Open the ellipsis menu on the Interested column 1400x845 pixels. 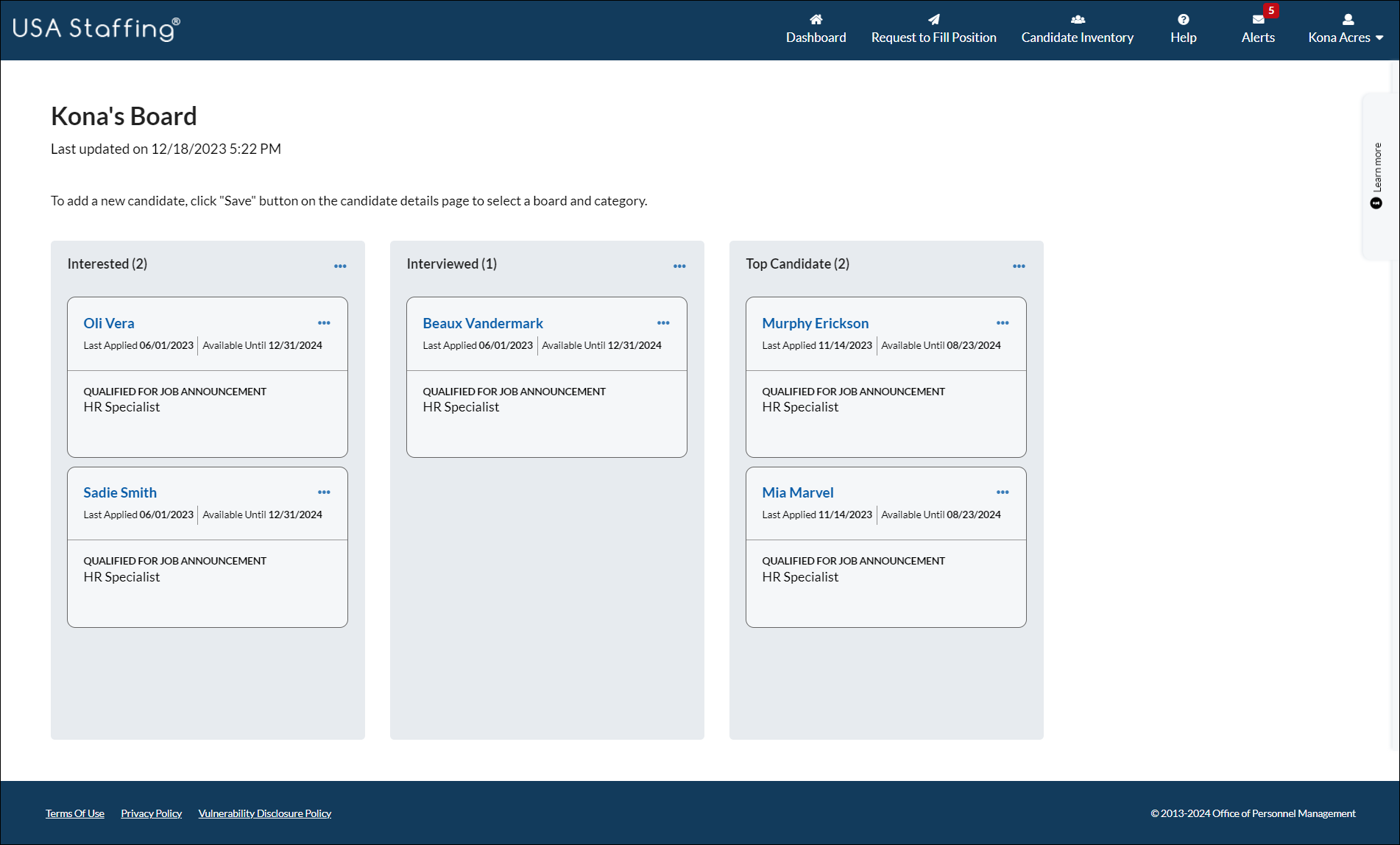(340, 266)
